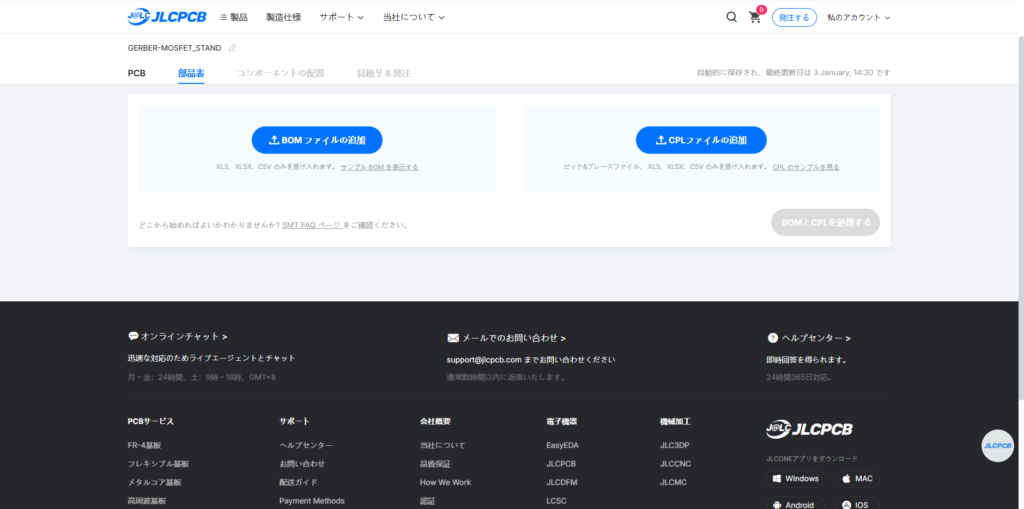Viewport: 1024px width, 509px height.
Task: Download the Windows JLCONE app
Action: point(795,479)
